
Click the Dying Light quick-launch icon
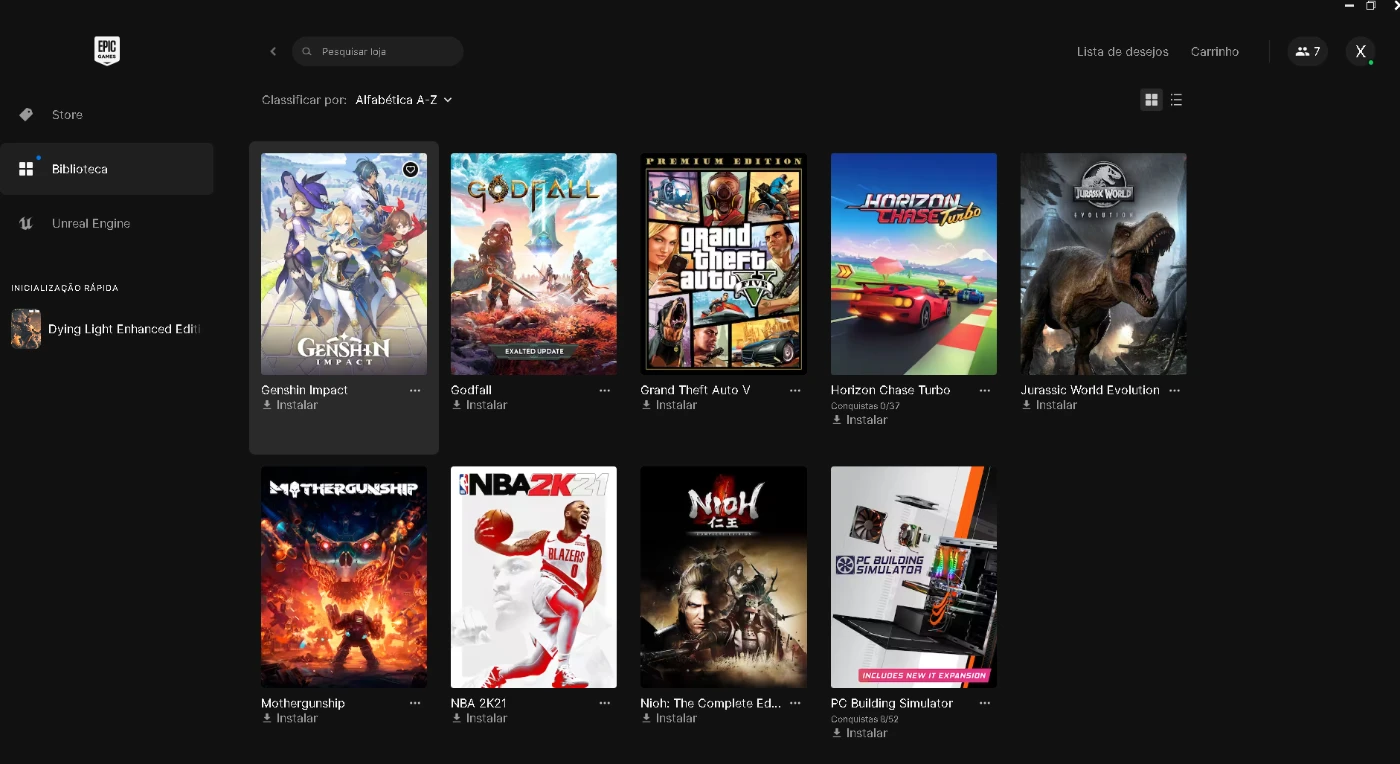pyautogui.click(x=26, y=329)
